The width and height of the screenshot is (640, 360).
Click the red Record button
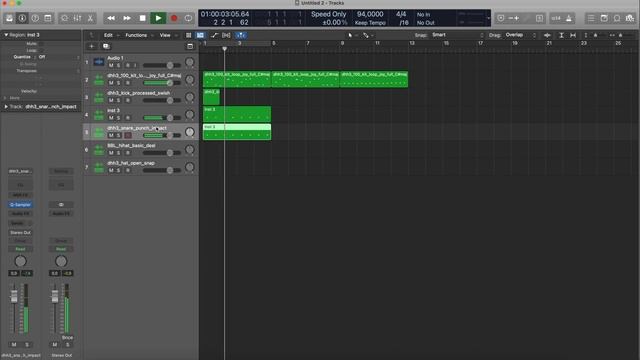point(174,18)
